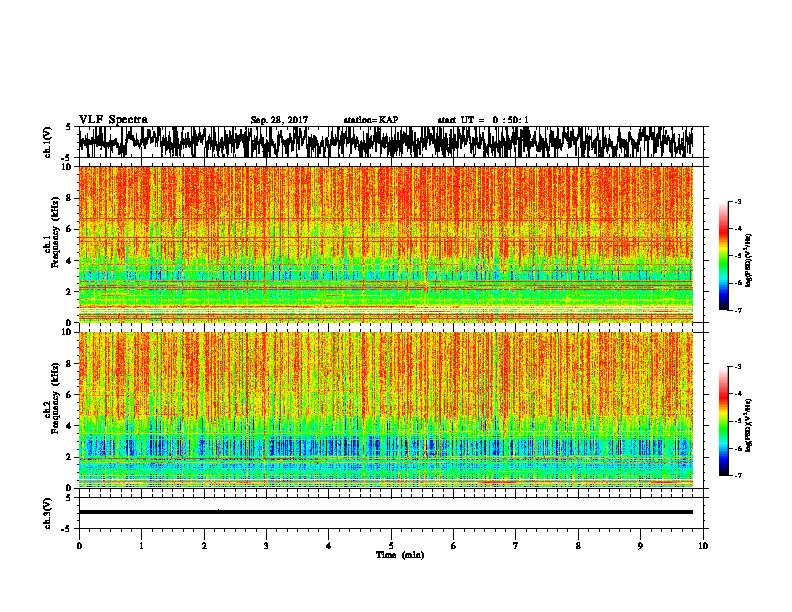Select the ch.2 spectrogram color bar

[723, 421]
